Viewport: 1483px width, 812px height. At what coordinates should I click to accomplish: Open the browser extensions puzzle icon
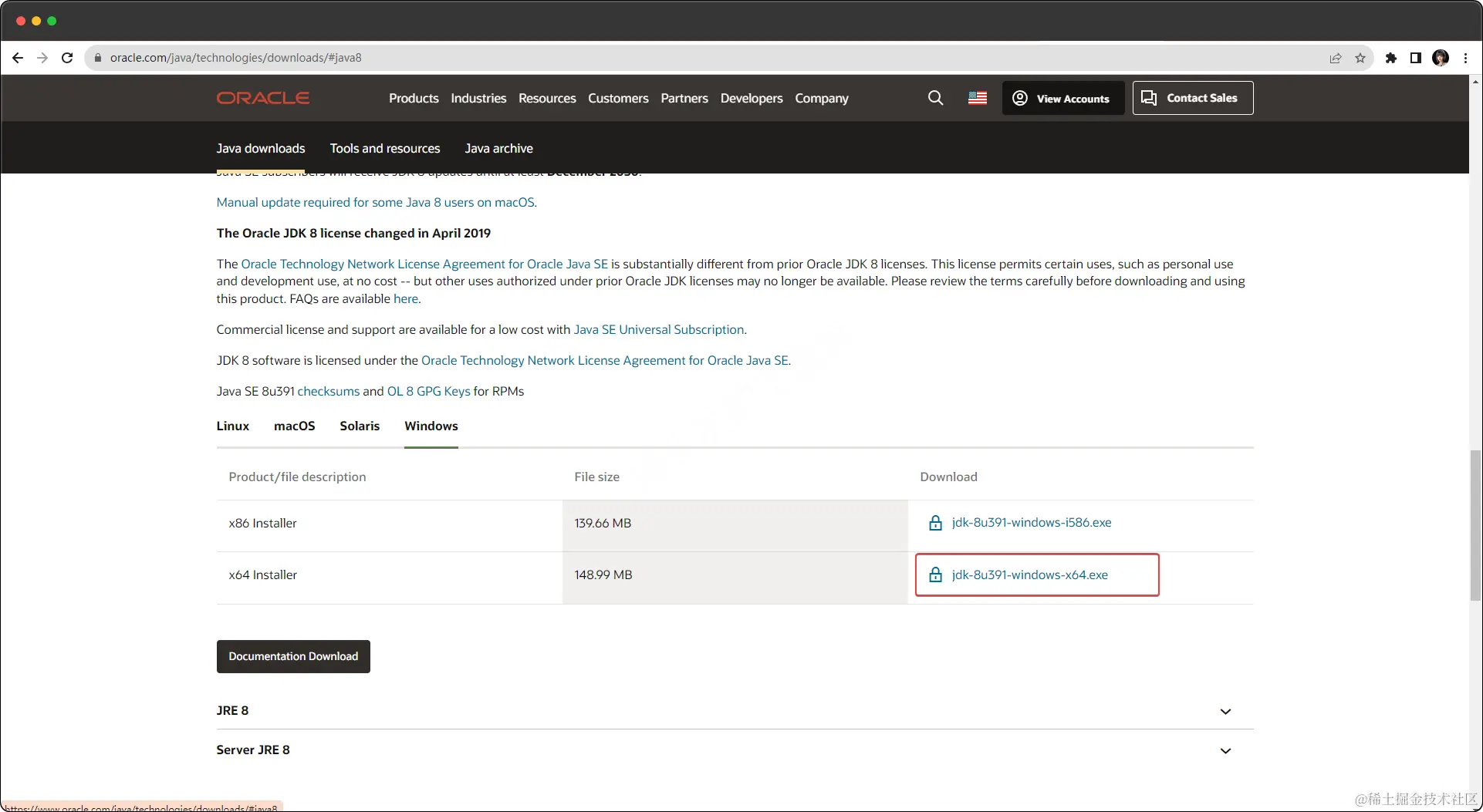1391,58
